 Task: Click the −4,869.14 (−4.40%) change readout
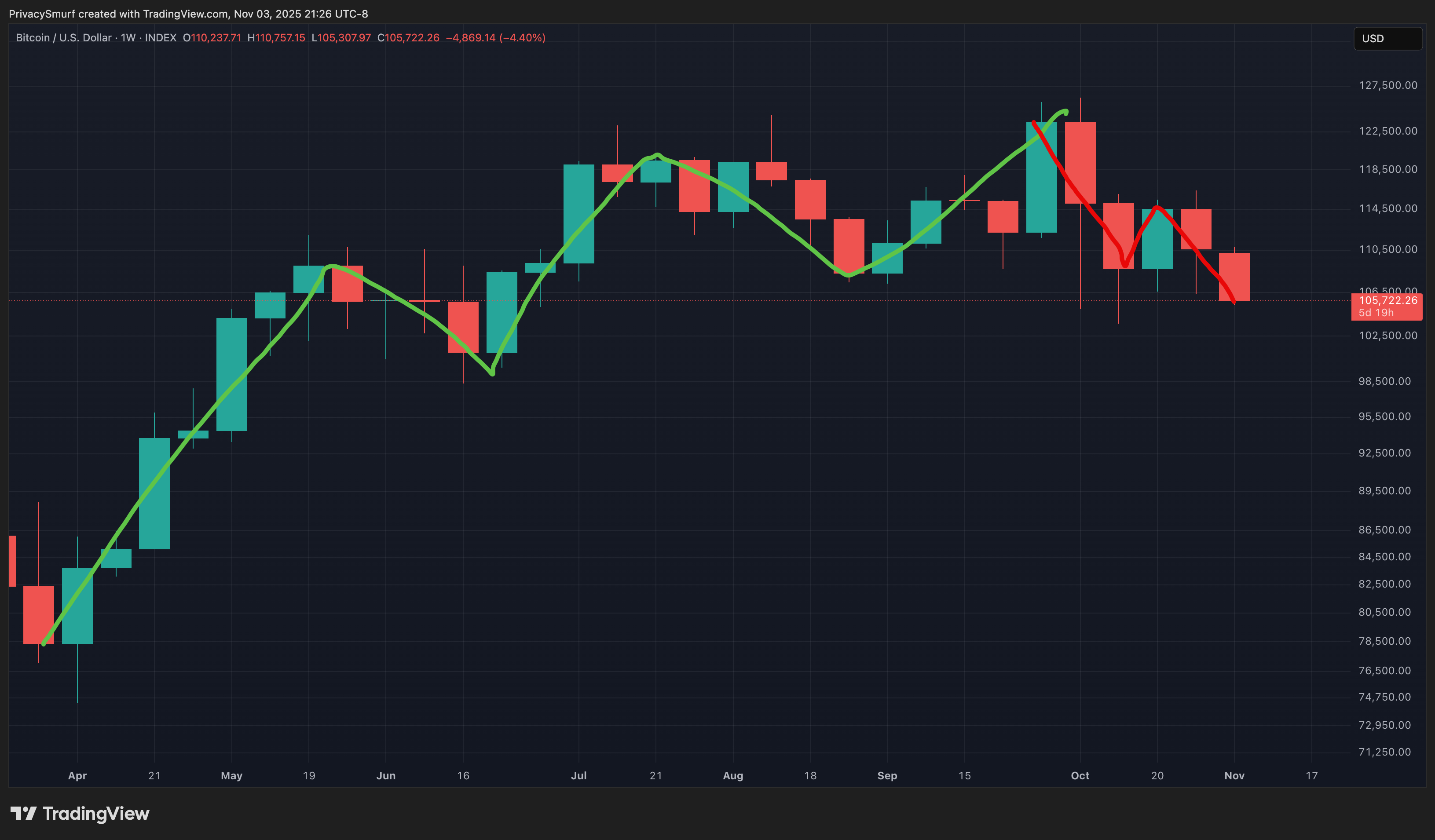[x=495, y=37]
